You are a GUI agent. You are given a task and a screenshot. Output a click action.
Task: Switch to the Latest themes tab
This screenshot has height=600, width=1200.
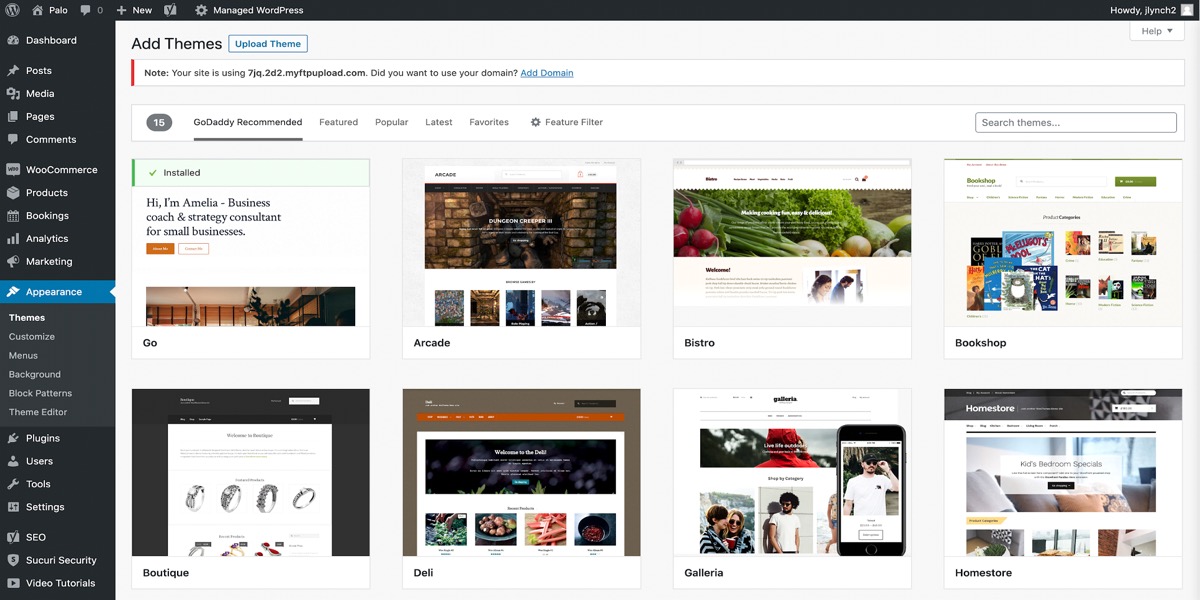439,122
